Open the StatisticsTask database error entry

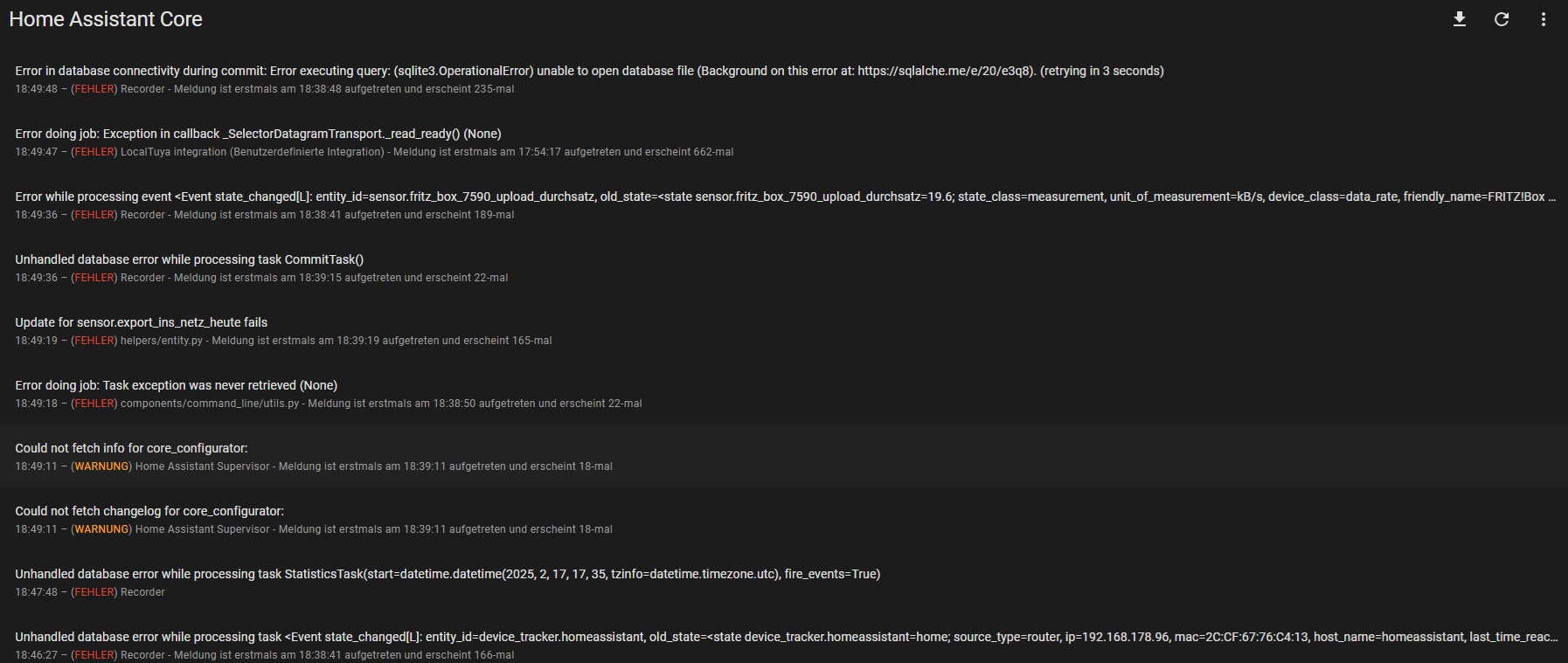click(x=448, y=574)
